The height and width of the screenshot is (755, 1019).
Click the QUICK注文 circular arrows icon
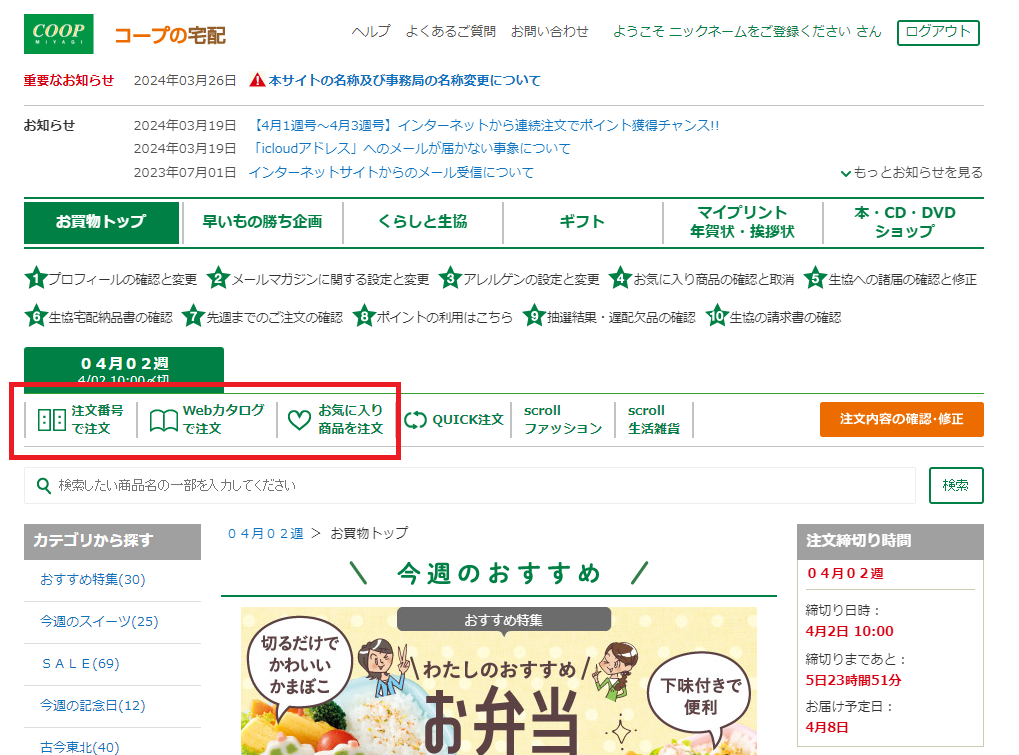click(x=415, y=420)
